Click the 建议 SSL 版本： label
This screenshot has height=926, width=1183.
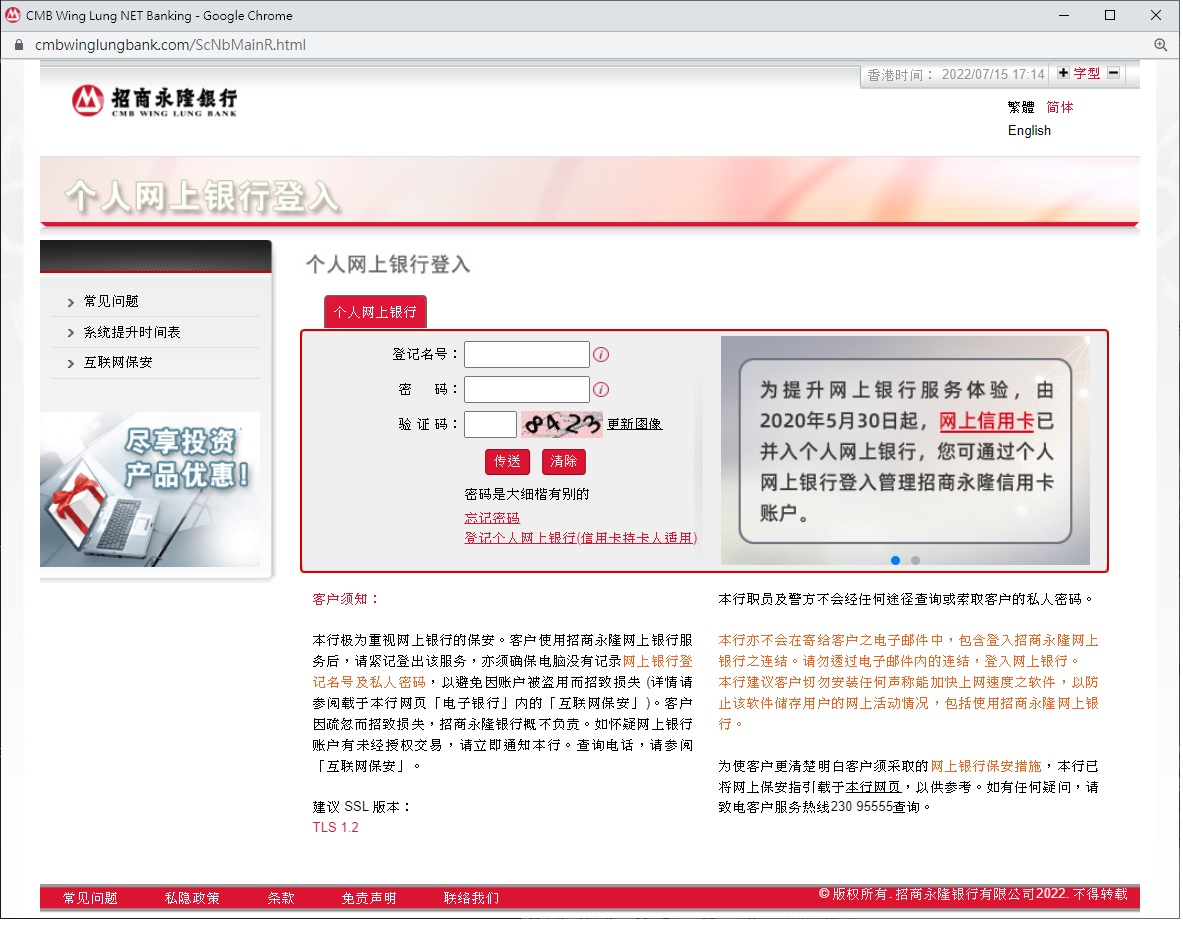(x=362, y=807)
